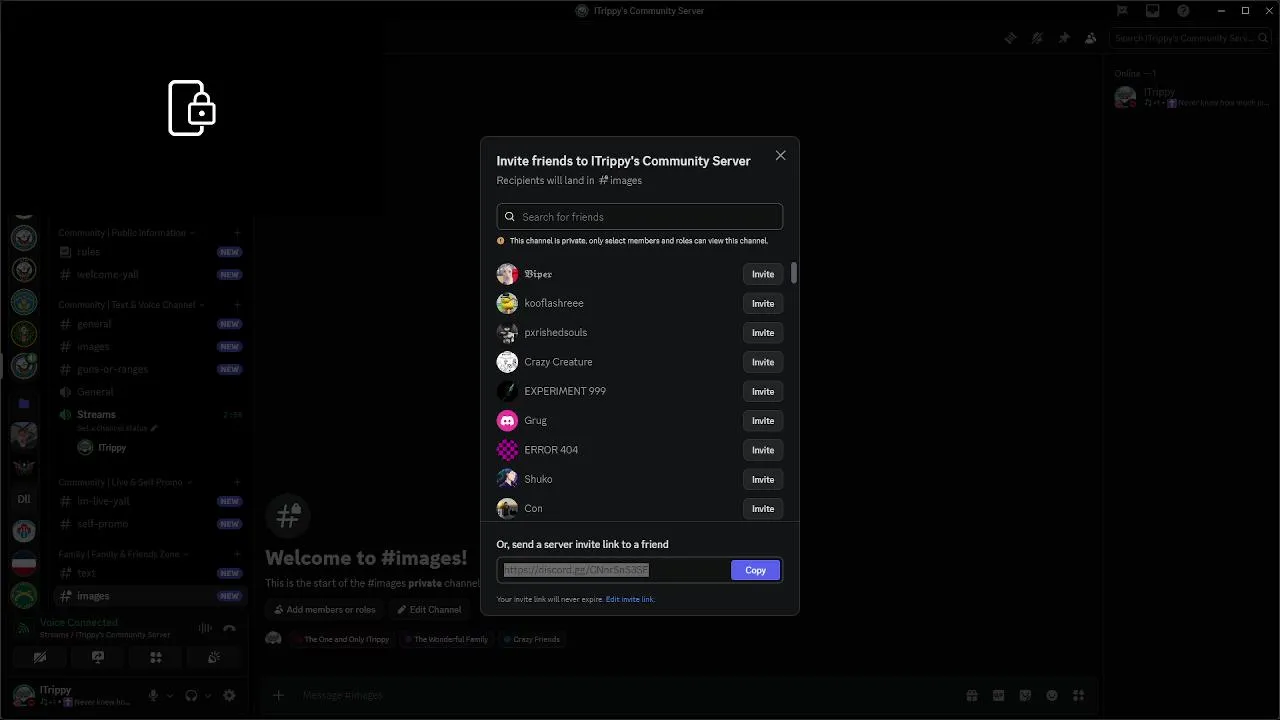The height and width of the screenshot is (720, 1280).
Task: Invite Shuko to the server
Action: 763,479
